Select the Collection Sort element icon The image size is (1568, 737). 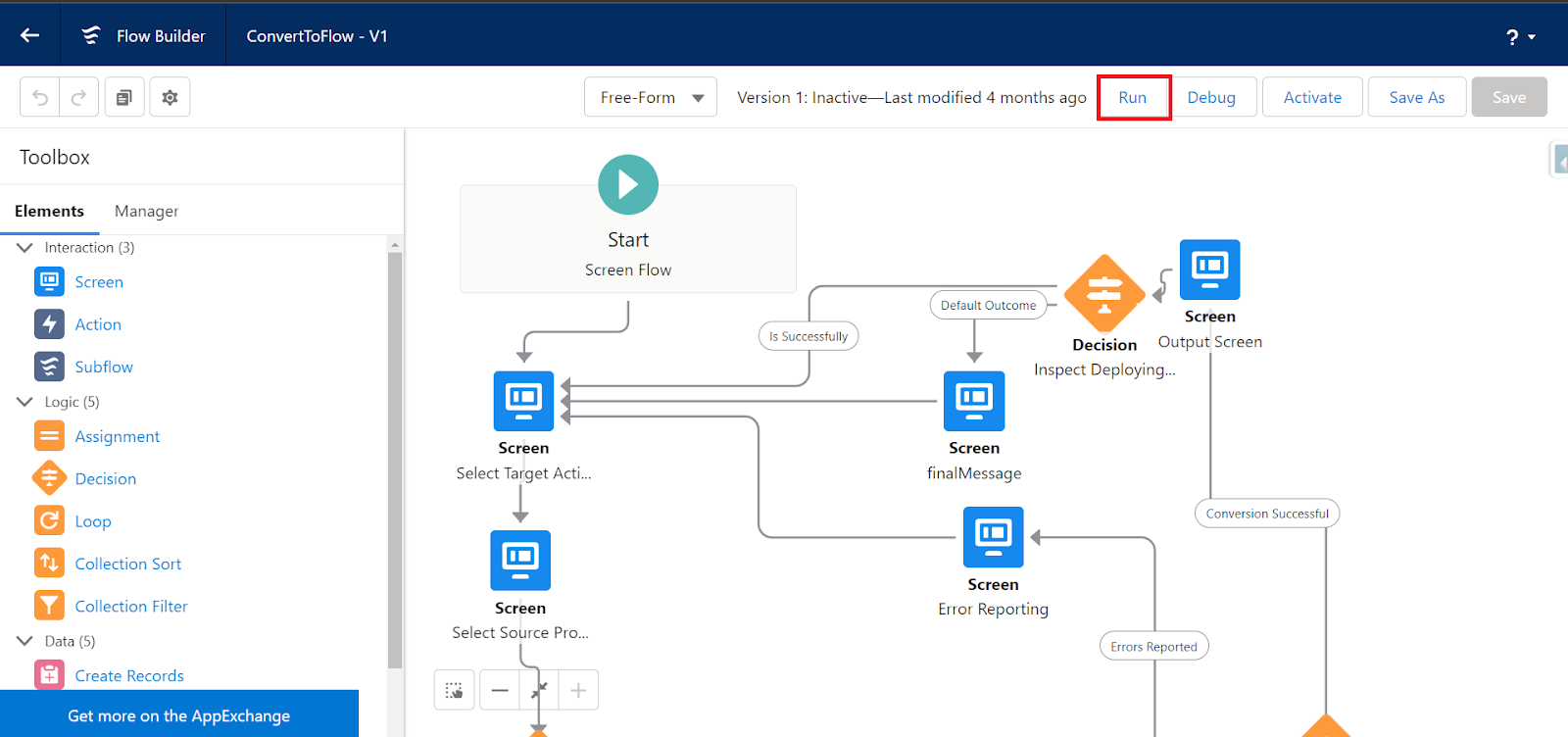[49, 564]
